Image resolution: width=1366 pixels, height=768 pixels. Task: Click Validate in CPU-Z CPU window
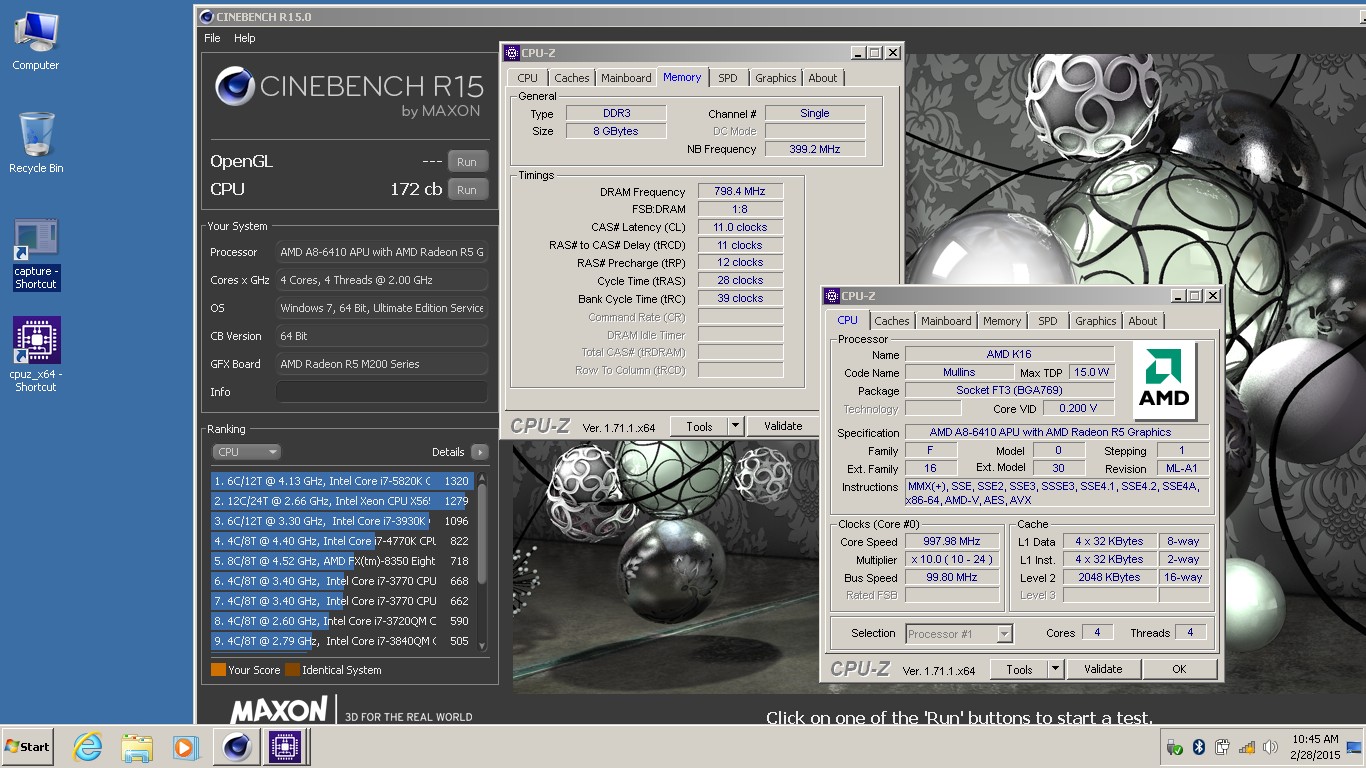[x=1103, y=669]
